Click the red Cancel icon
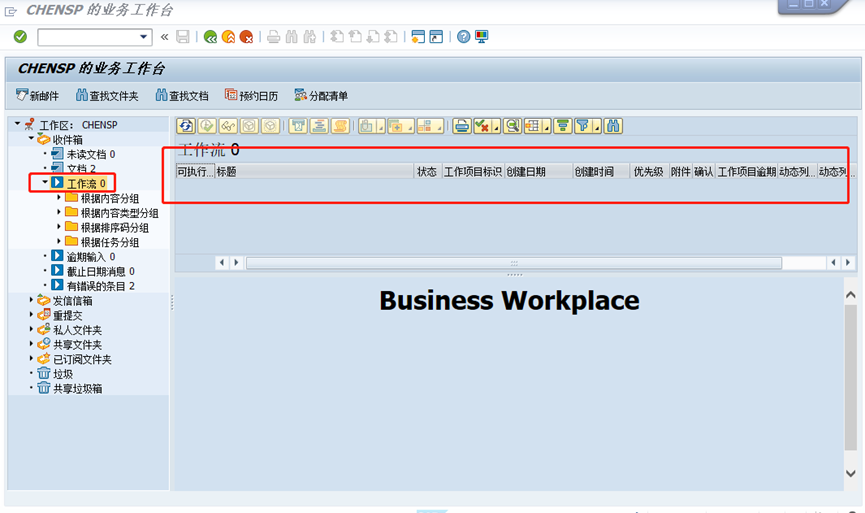 point(247,37)
